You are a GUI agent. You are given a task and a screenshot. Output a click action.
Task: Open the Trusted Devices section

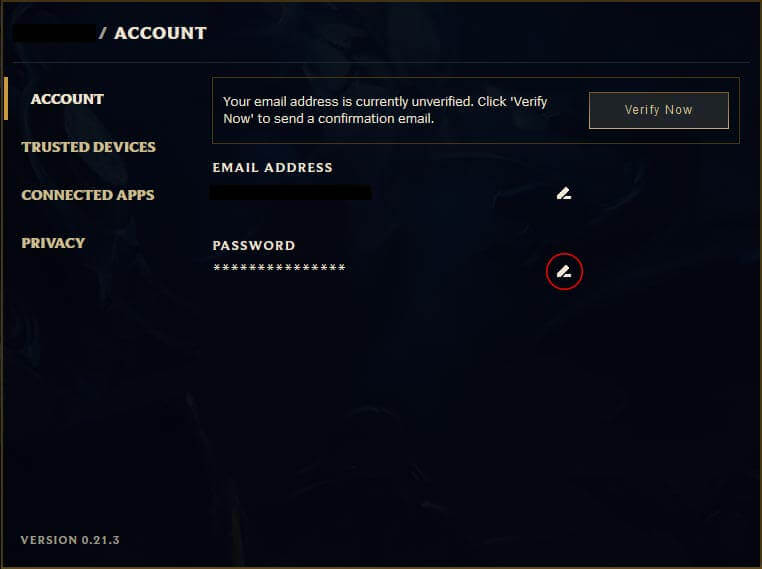pyautogui.click(x=88, y=147)
